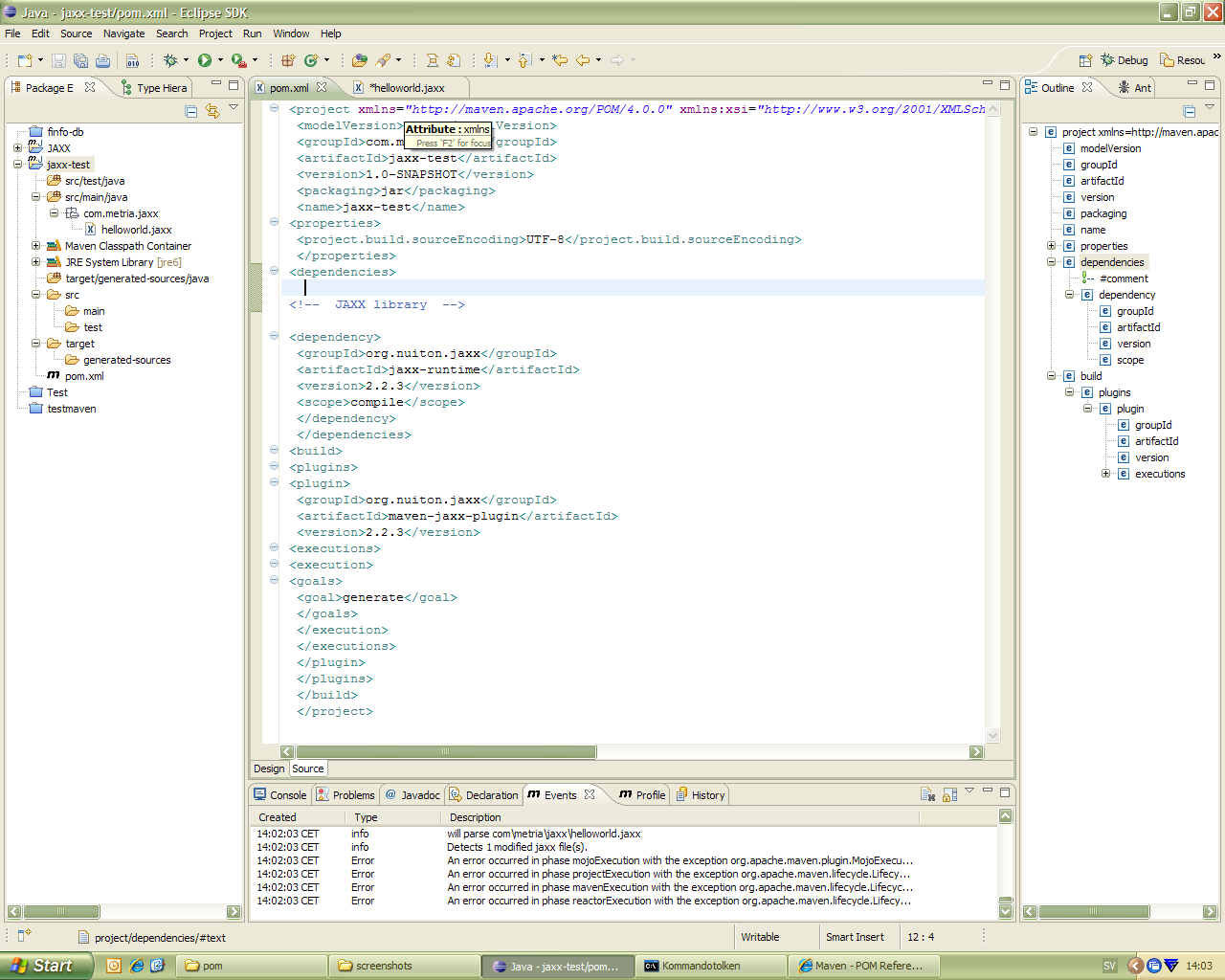Minimize the Package Explorer panel
The image size is (1225, 980).
[216, 84]
